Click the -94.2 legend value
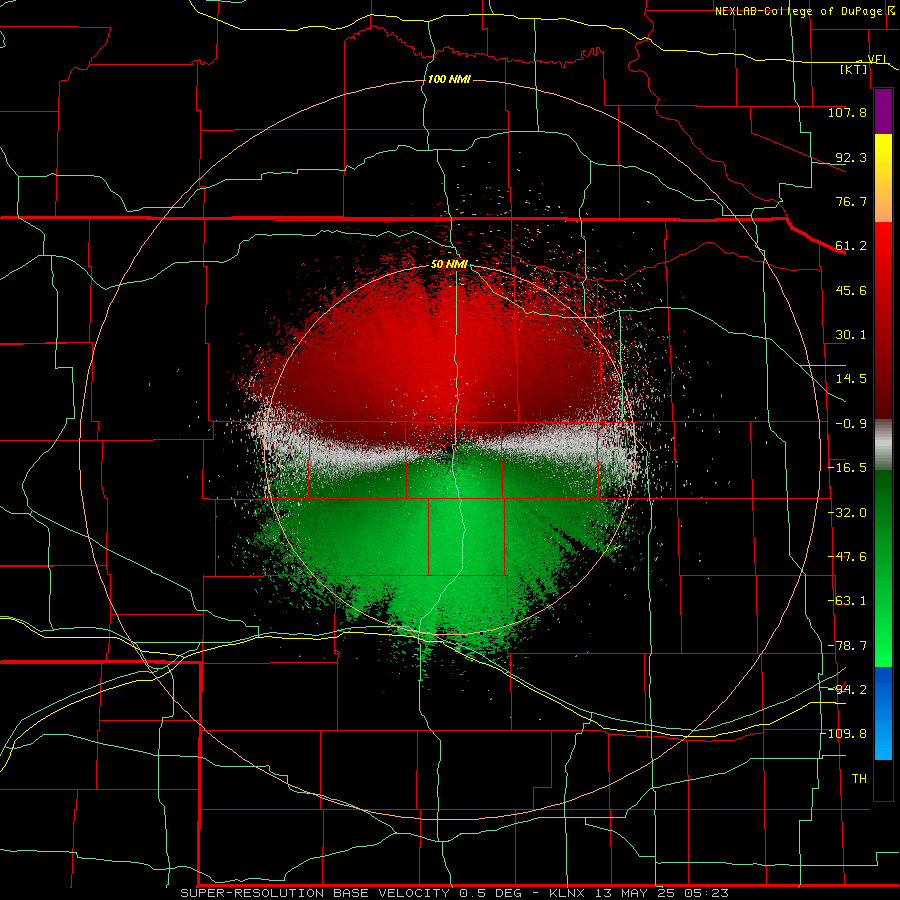This screenshot has width=900, height=900. click(847, 689)
